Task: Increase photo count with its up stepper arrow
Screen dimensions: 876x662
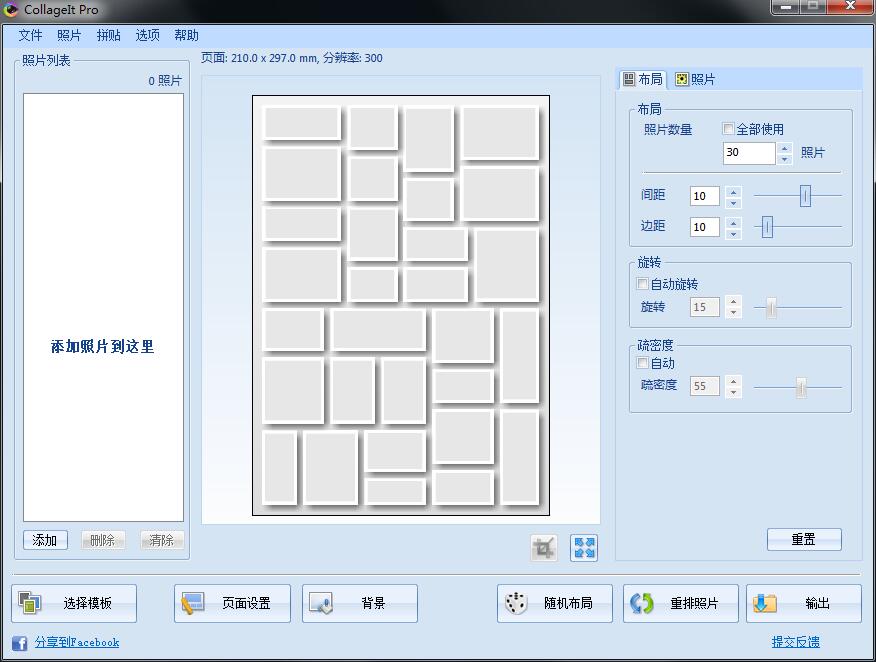Action: point(784,148)
